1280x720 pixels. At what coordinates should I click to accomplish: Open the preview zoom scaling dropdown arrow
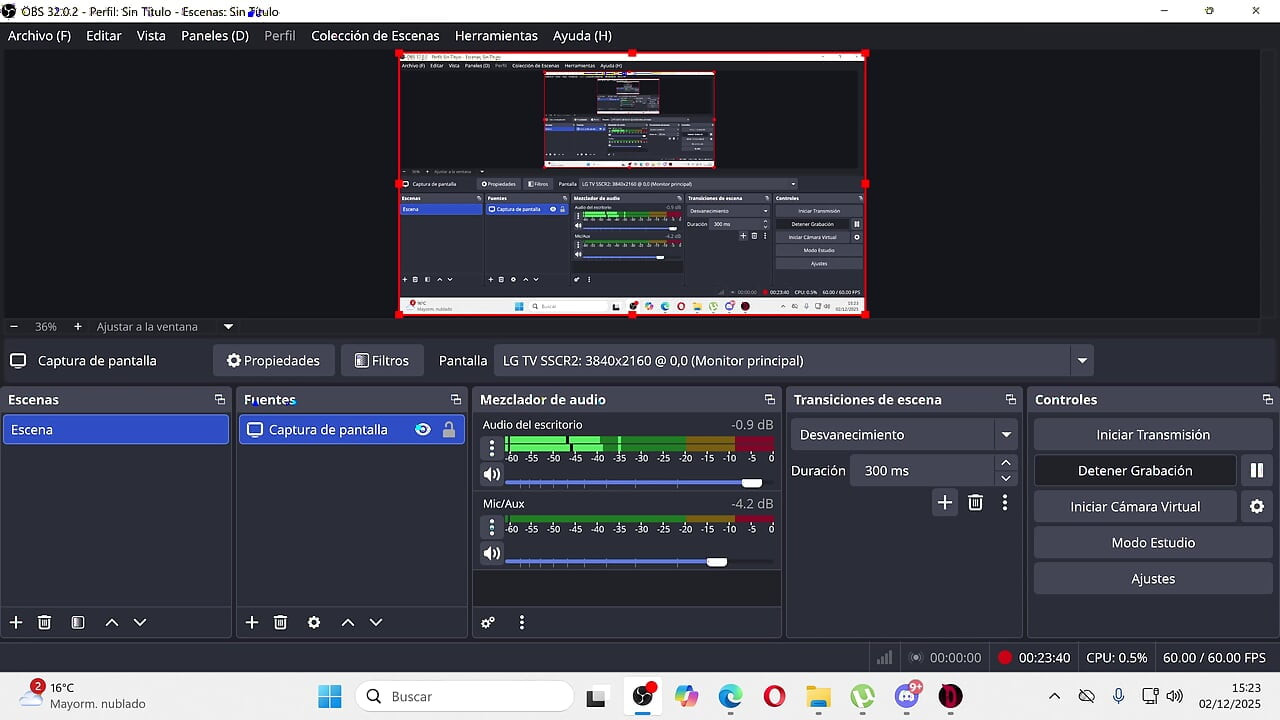tap(228, 327)
